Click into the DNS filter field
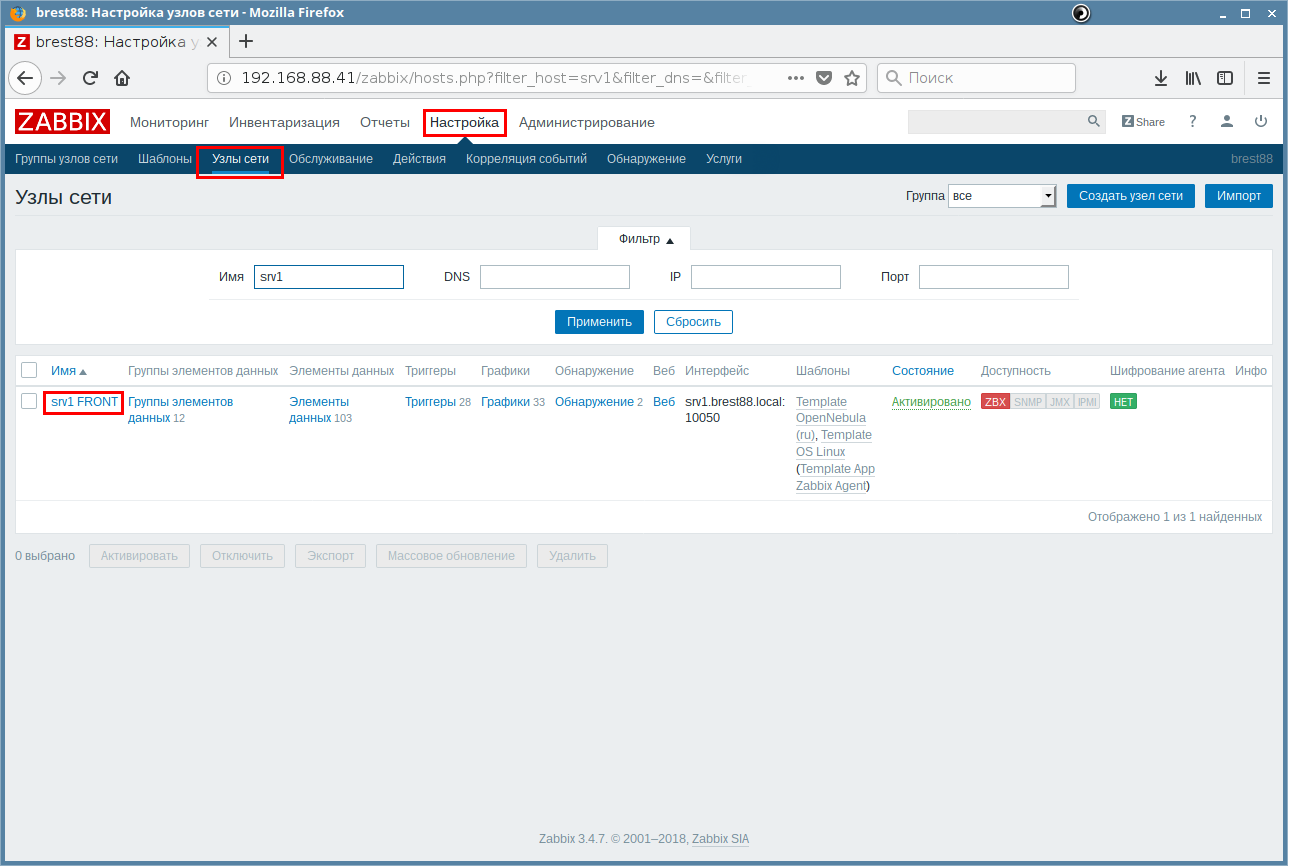Viewport: 1290px width, 866px height. pyautogui.click(x=554, y=277)
